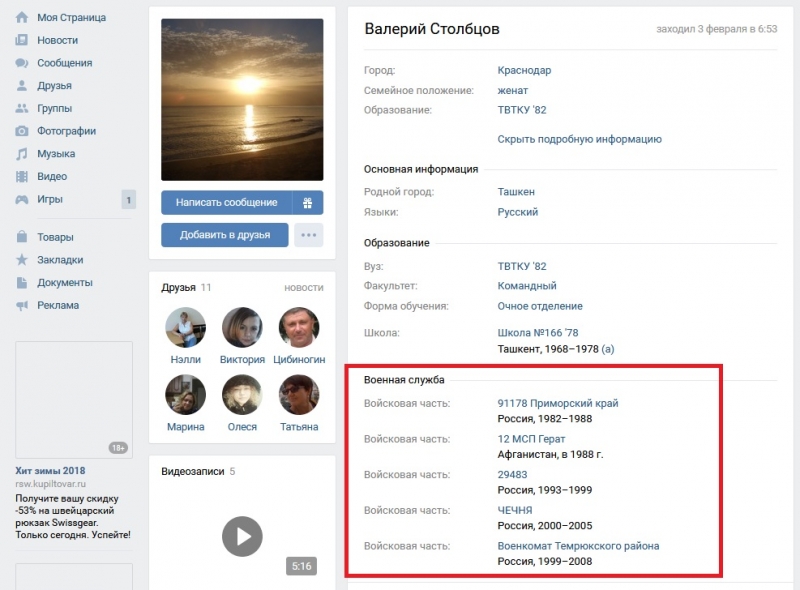The image size is (800, 590).
Task: Click the home icon beside Моя Страница
Action: click(x=21, y=18)
